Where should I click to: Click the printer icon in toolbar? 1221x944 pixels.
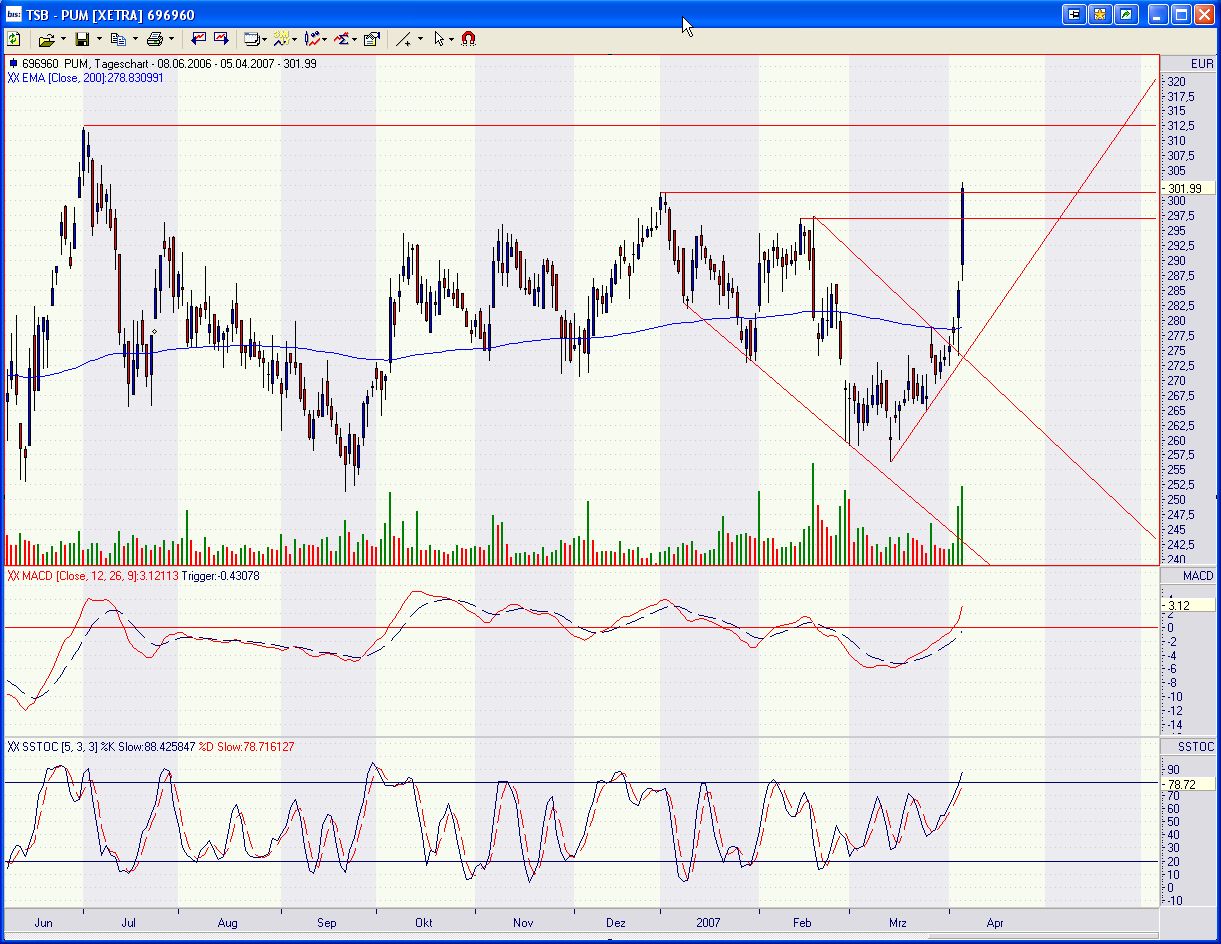coord(154,39)
